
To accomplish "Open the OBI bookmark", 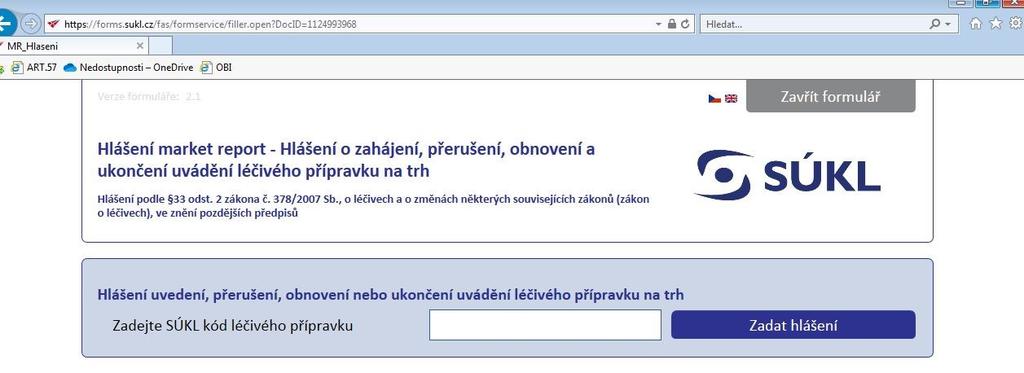I will (x=216, y=67).
